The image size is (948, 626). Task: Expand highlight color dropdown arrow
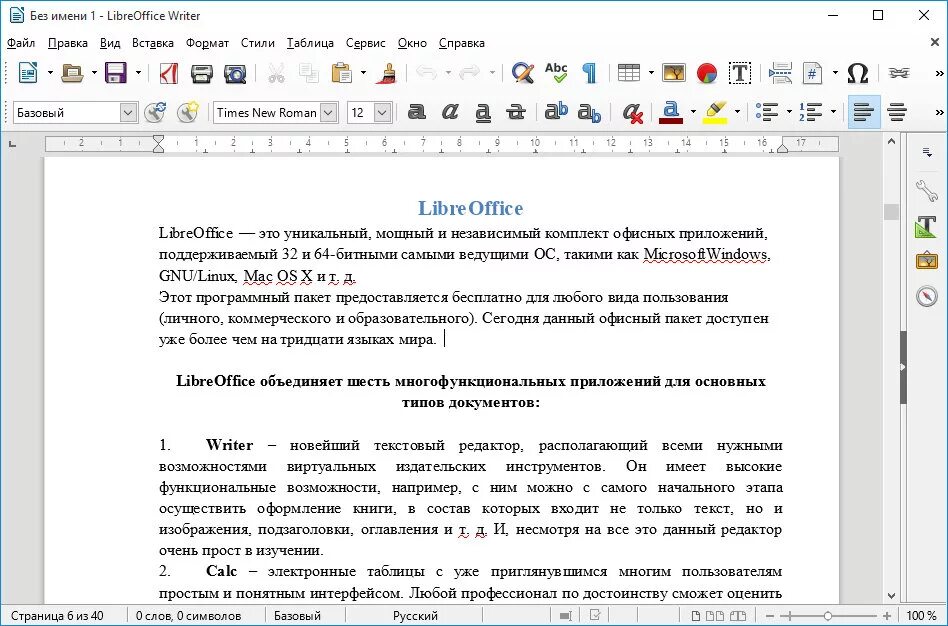pos(737,112)
